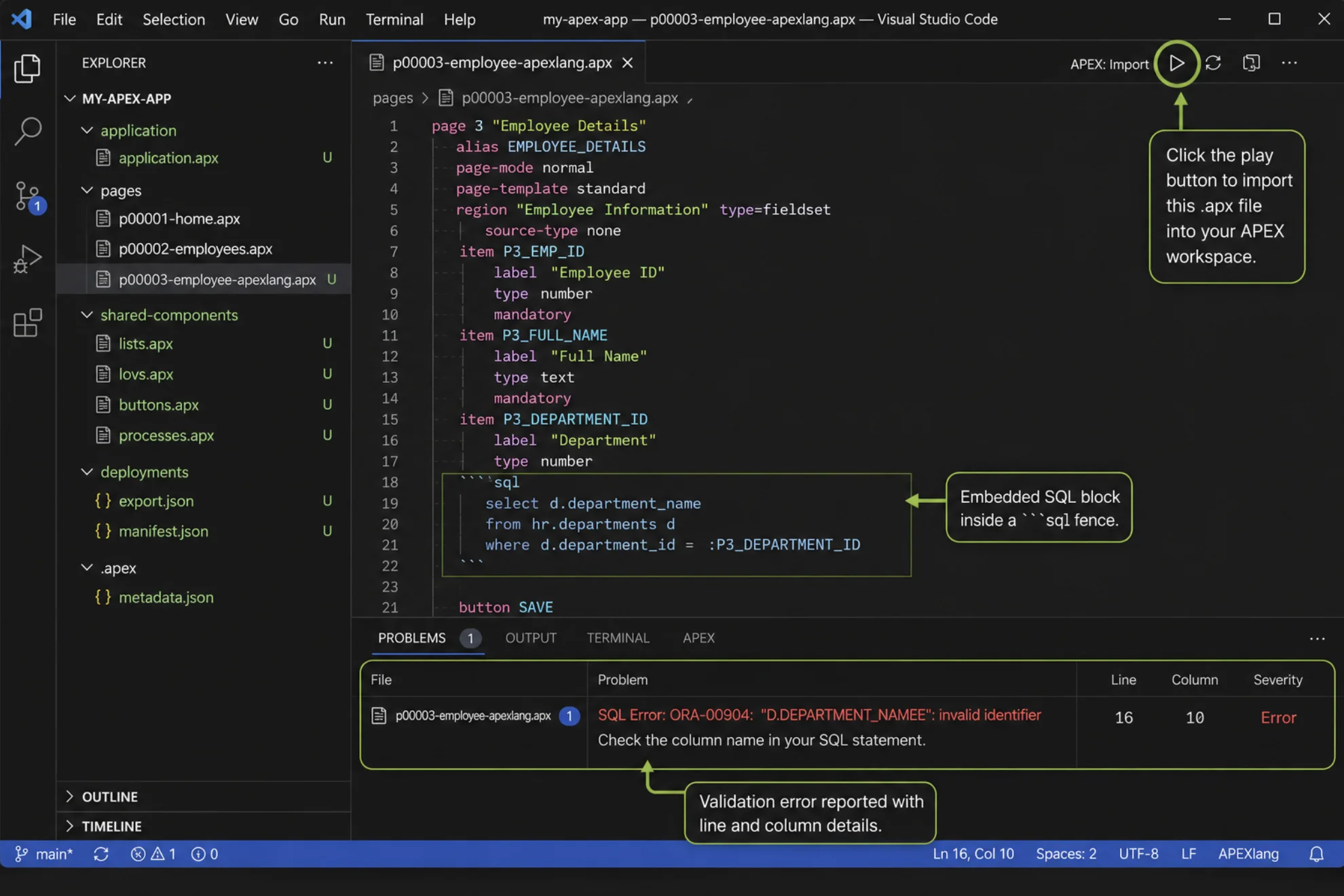This screenshot has width=1344, height=896.
Task: Click file icon in Problems row
Action: point(379,715)
